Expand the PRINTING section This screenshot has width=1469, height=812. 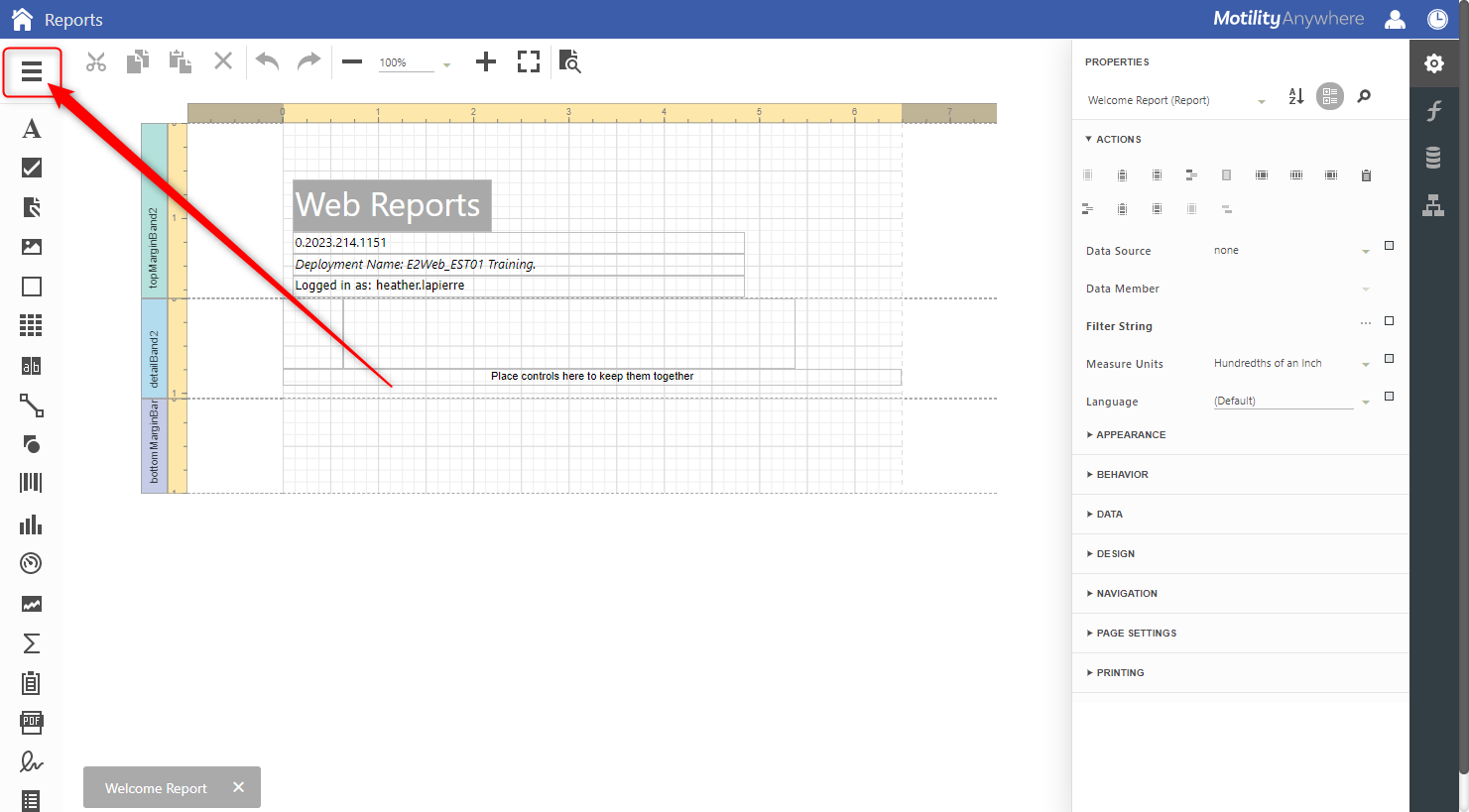coord(1115,673)
